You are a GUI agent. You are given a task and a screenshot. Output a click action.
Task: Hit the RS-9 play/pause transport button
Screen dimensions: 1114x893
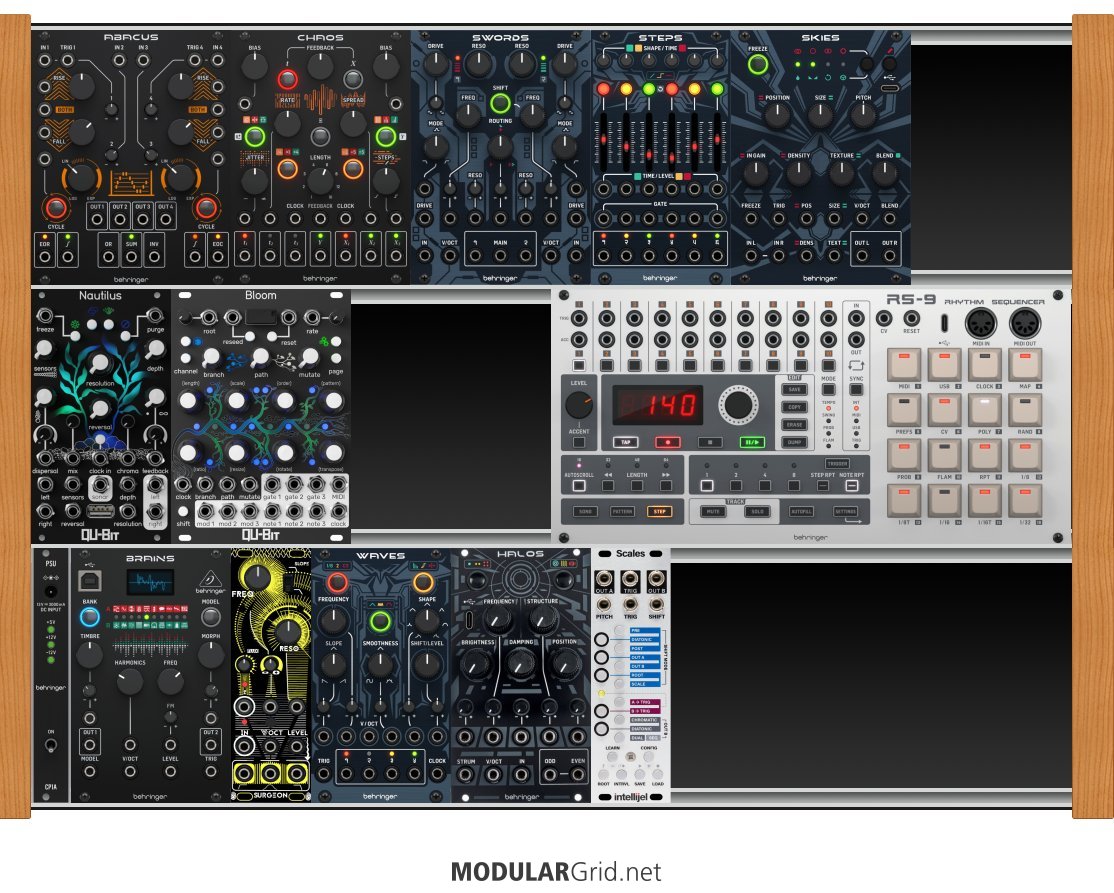click(x=752, y=442)
